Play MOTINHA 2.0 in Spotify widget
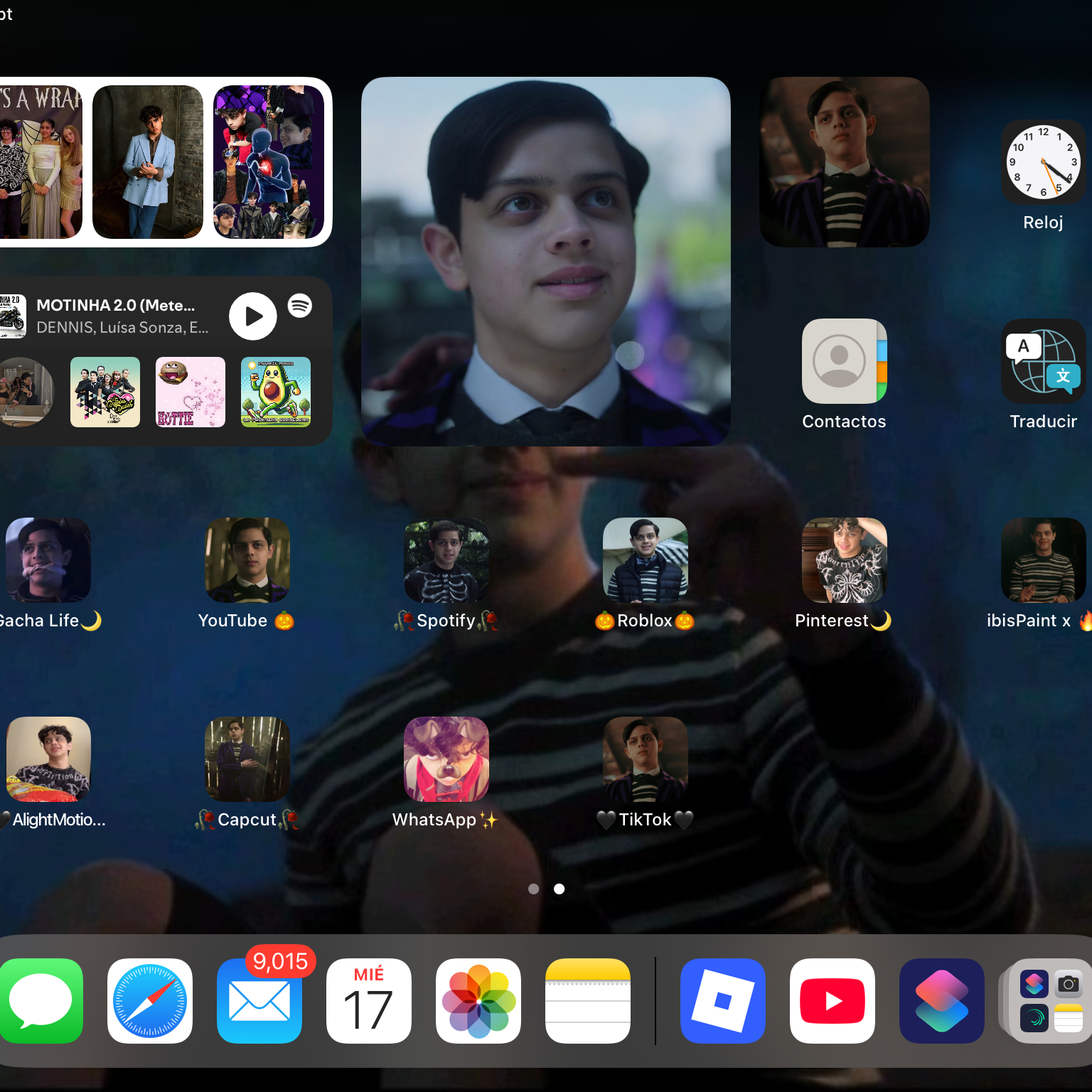Viewport: 1092px width, 1092px height. 253,316
